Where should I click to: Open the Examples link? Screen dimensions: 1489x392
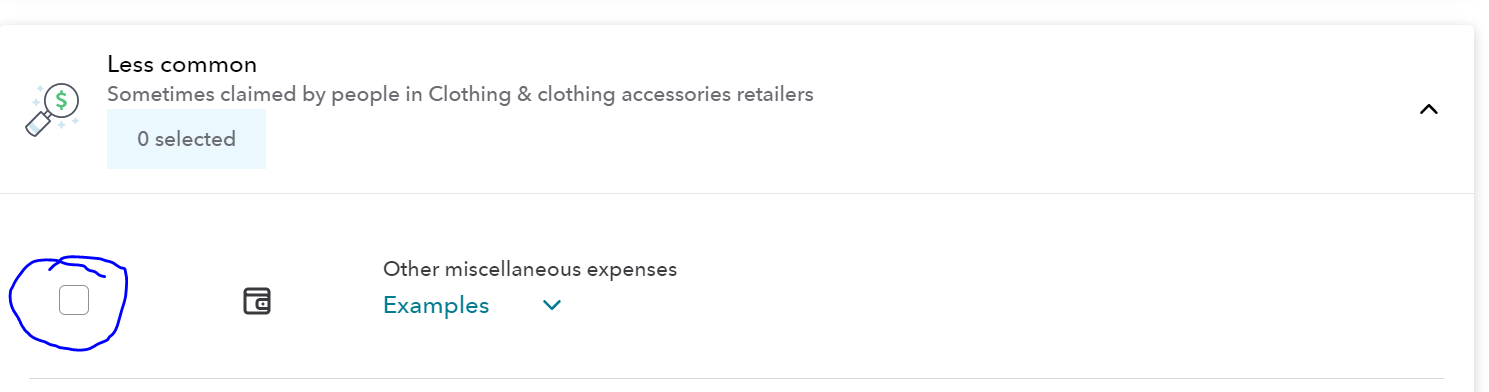(436, 305)
